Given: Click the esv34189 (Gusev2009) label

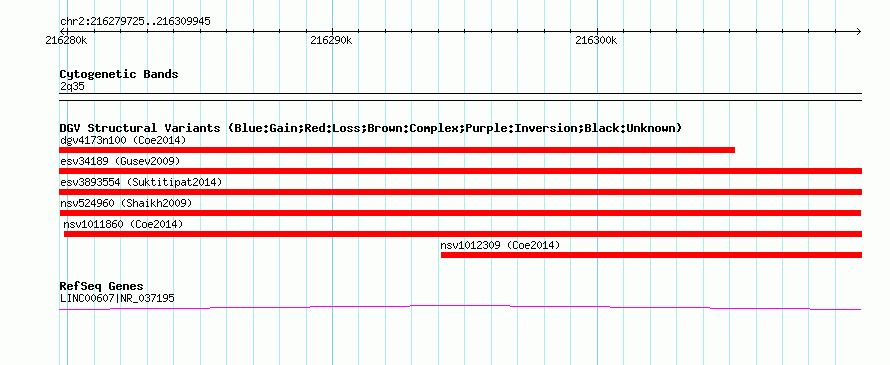Looking at the screenshot, I should (120, 161).
